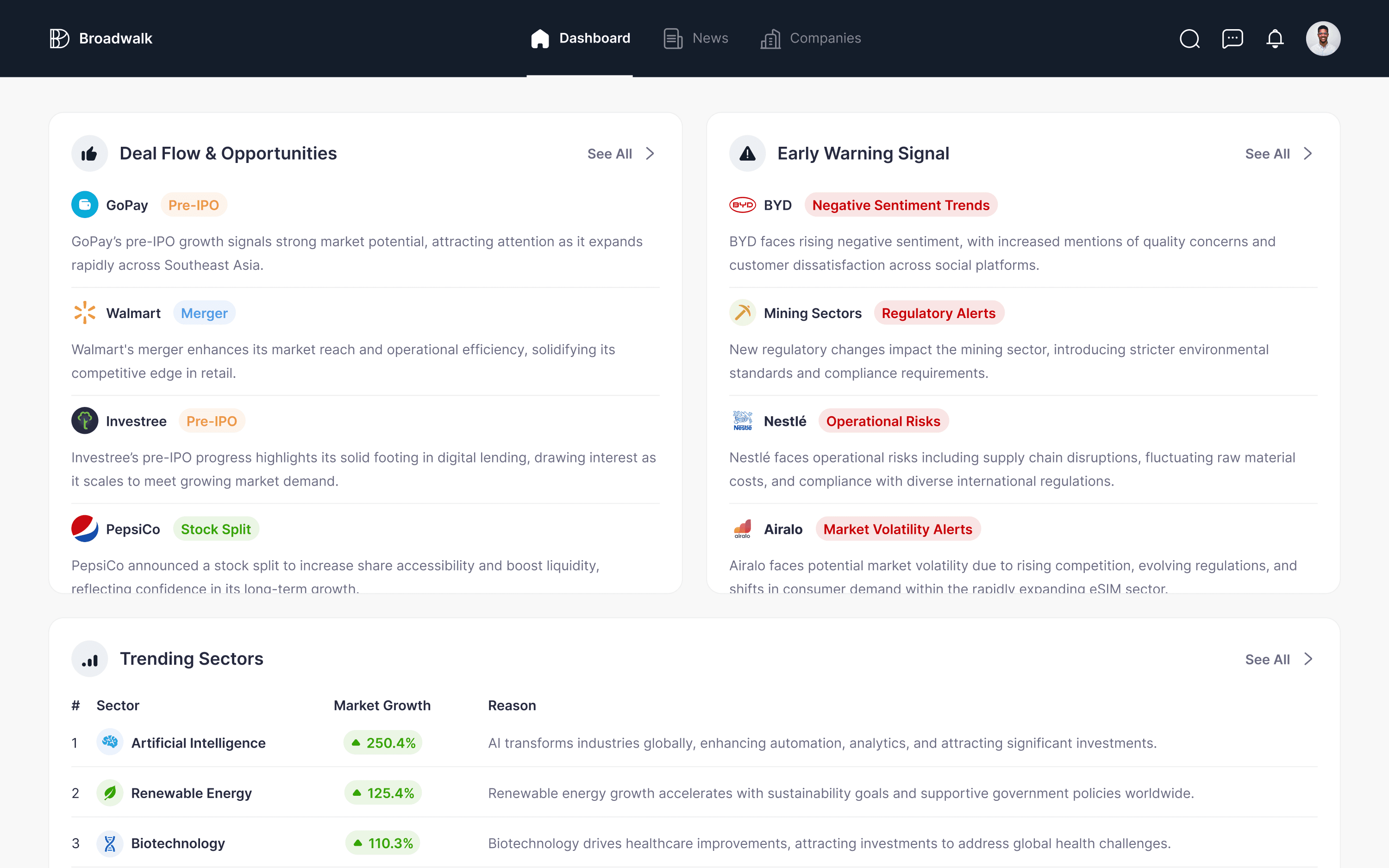Expand Trending Sectors chevron arrow
Image resolution: width=1389 pixels, height=868 pixels.
click(x=1308, y=659)
